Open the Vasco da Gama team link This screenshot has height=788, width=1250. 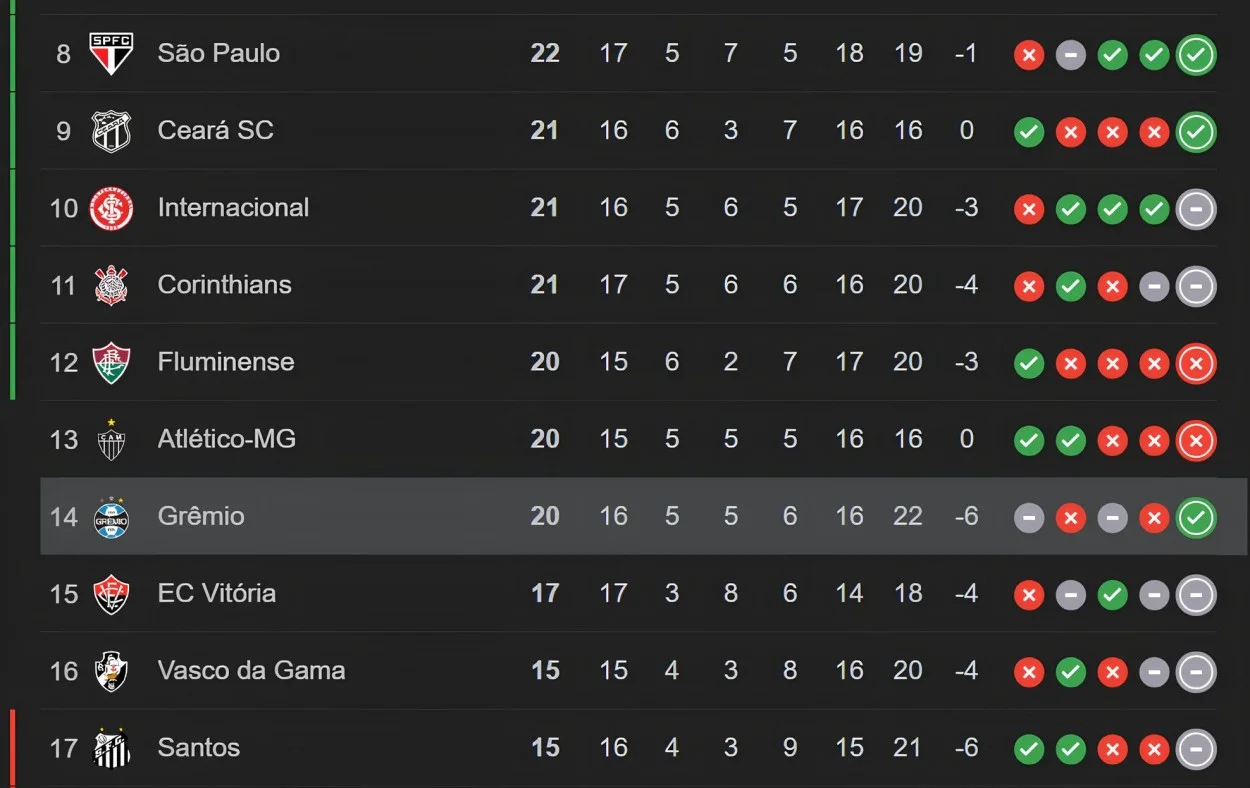(x=252, y=671)
